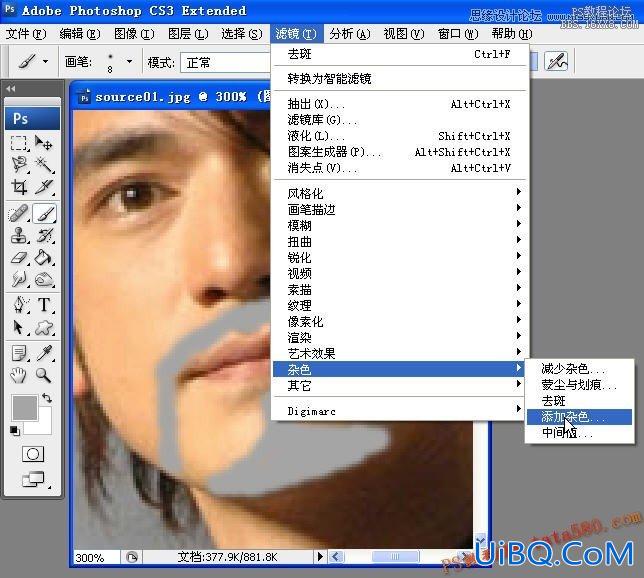
Task: Open the 选择(S) menu
Action: point(242,34)
